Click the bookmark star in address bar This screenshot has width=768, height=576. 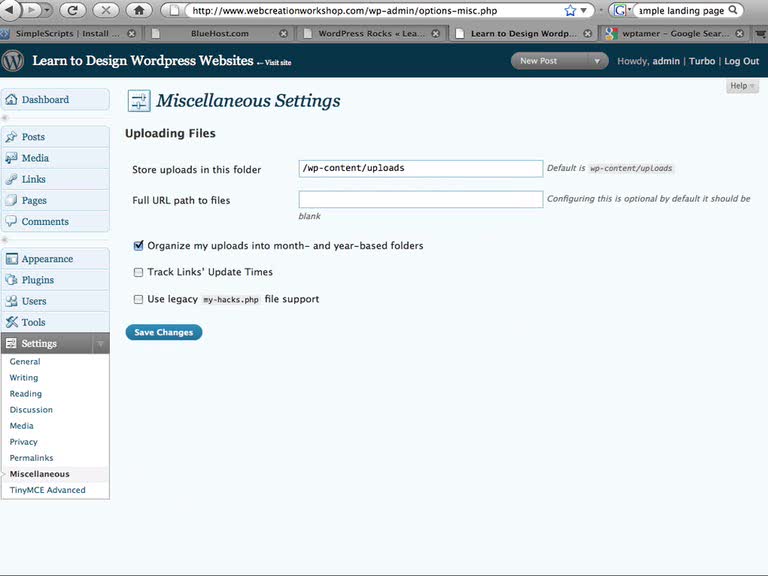coord(570,10)
